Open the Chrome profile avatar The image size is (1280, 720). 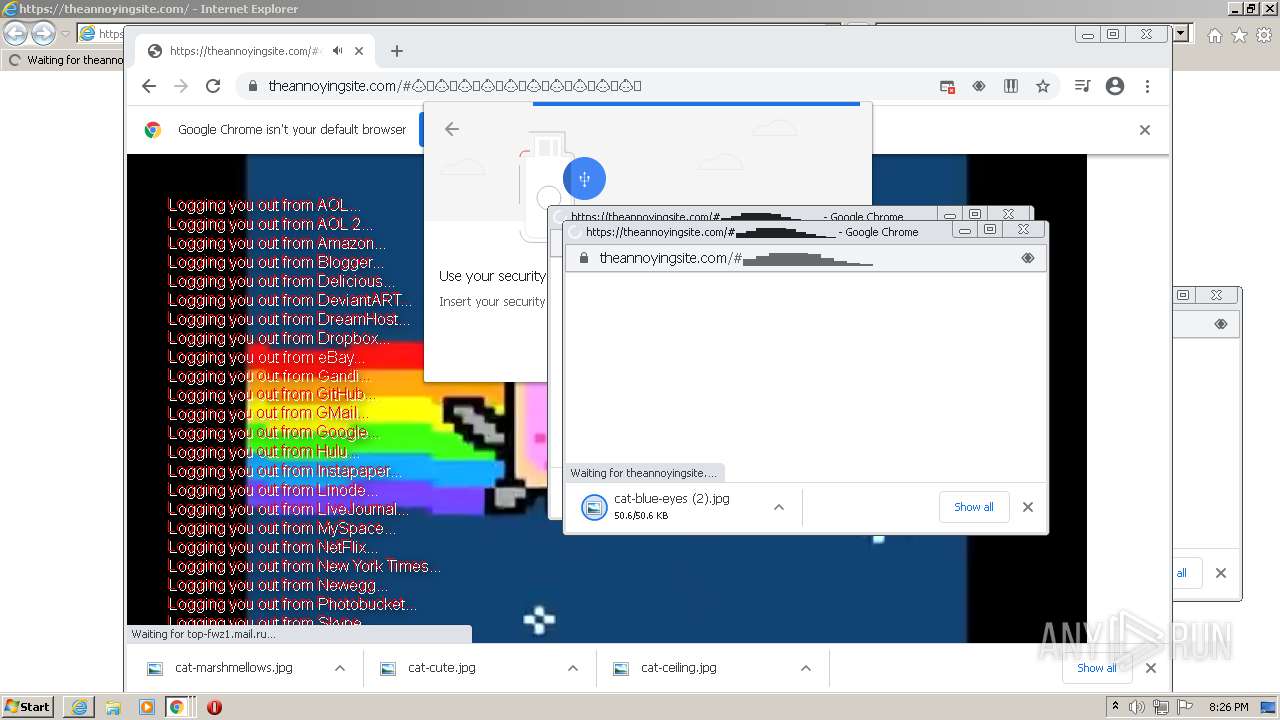(1115, 86)
